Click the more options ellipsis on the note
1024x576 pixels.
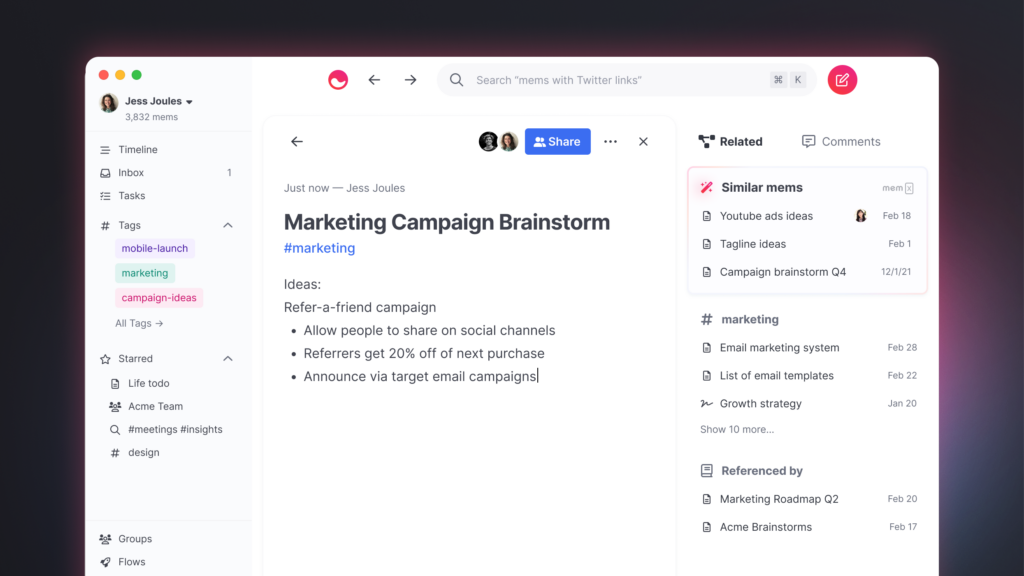610,141
